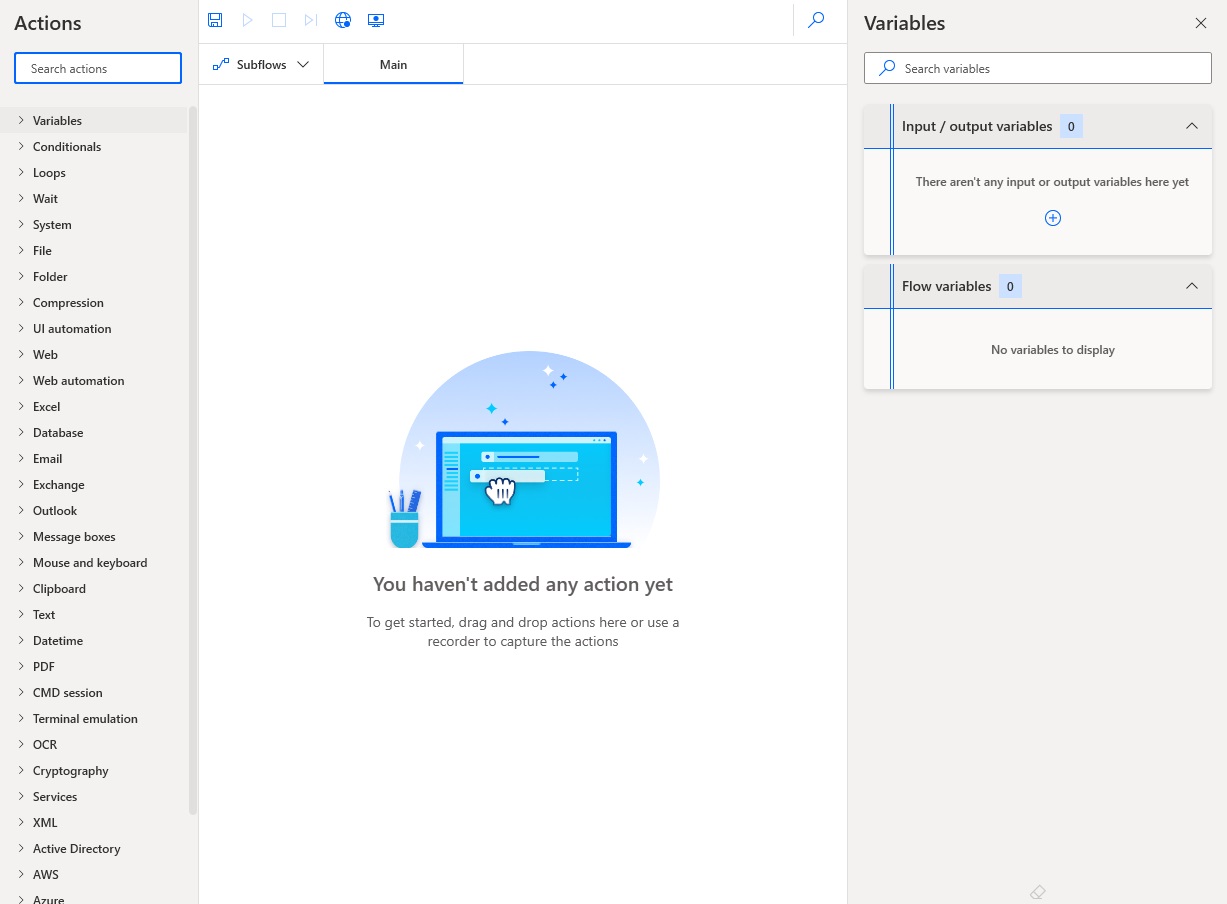
Task: Collapse the Input / output variables section
Action: [x=1192, y=126]
